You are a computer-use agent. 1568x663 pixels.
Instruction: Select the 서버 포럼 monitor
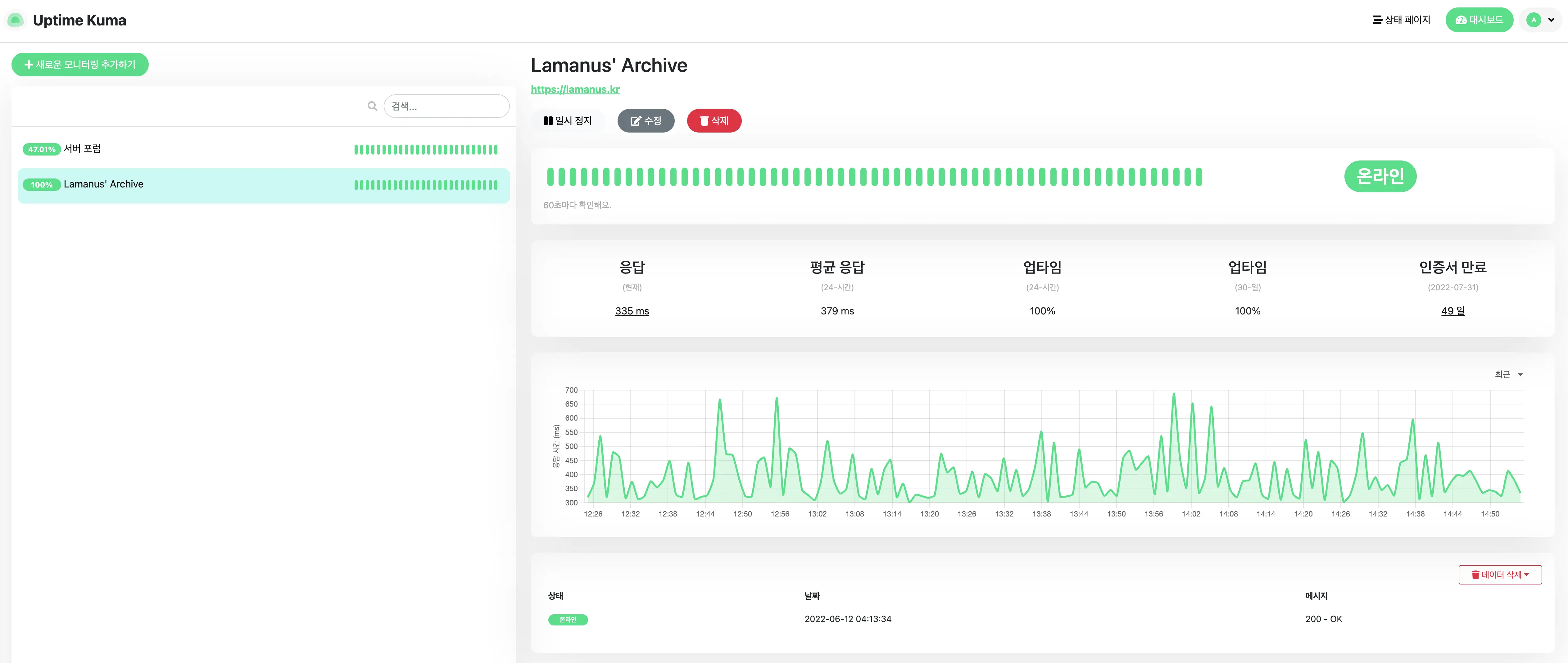coord(82,148)
